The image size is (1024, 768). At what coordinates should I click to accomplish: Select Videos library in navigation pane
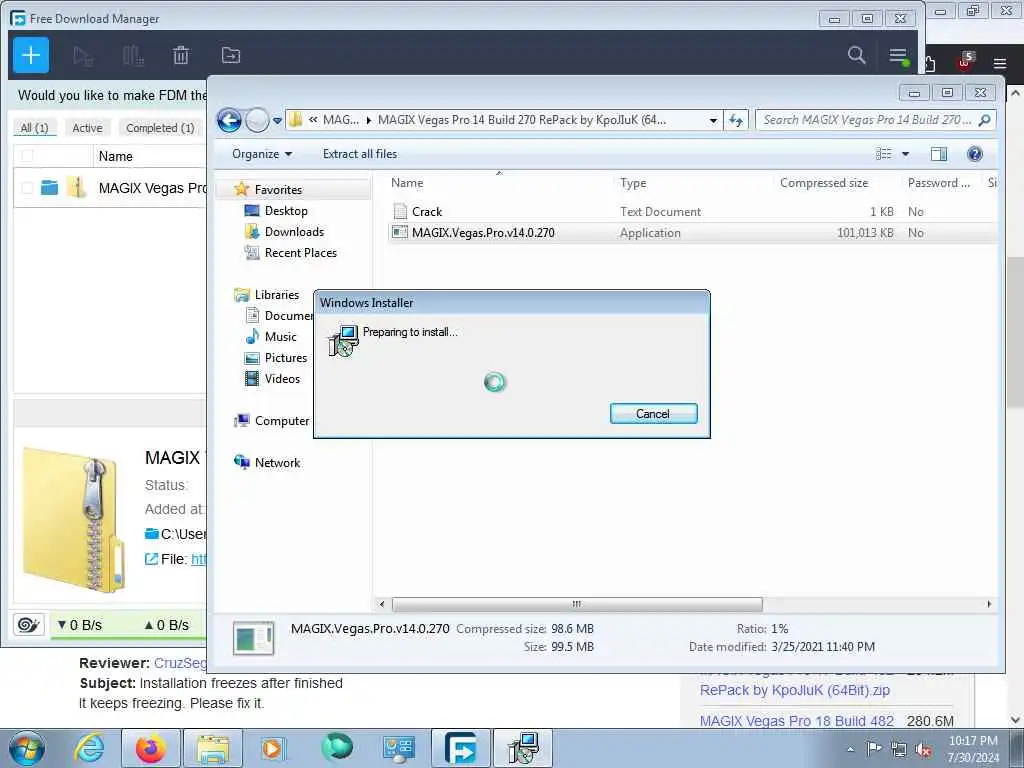282,378
